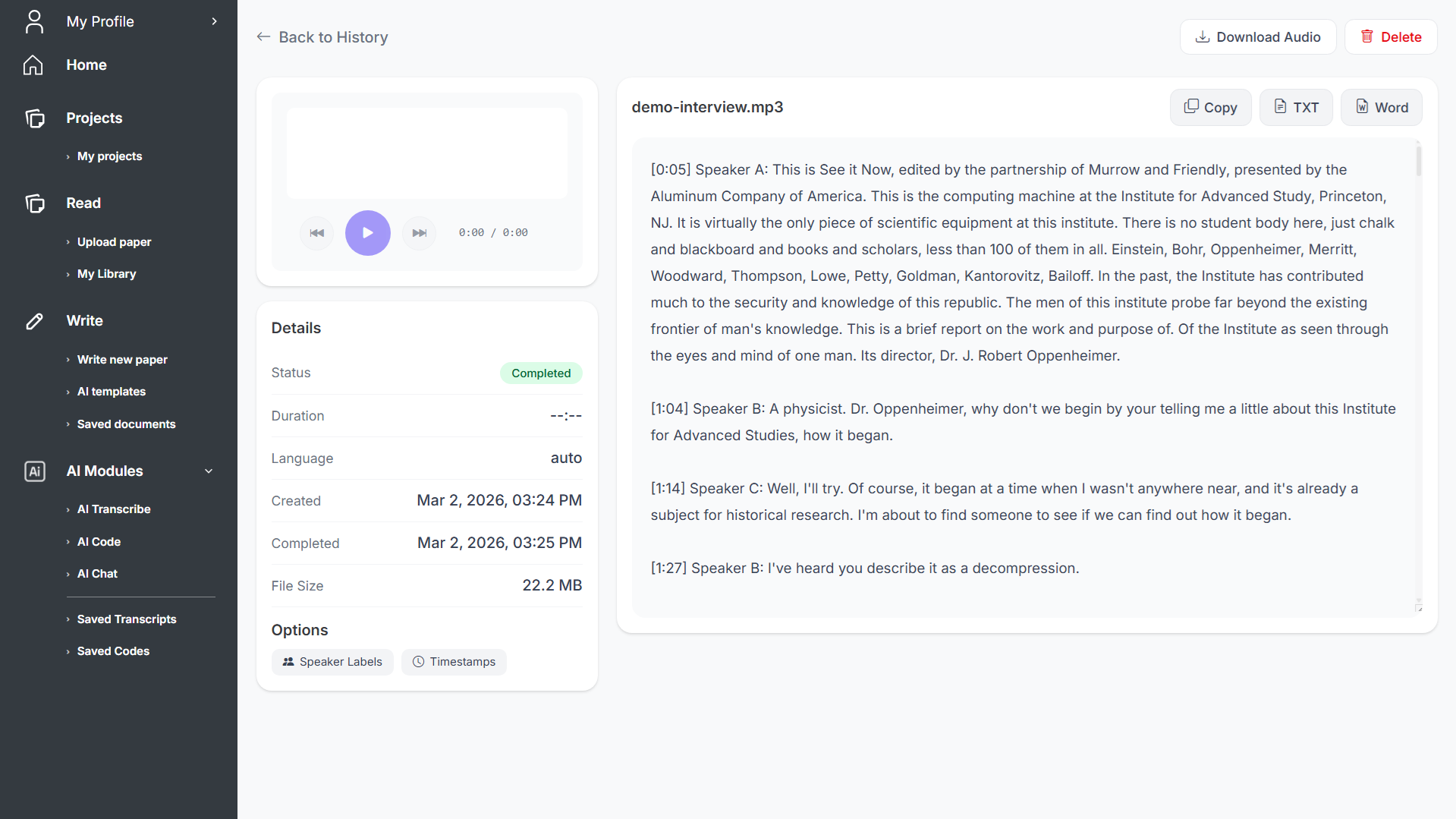Toggle the Timestamps option
Viewport: 1456px width, 819px height.
click(x=454, y=662)
